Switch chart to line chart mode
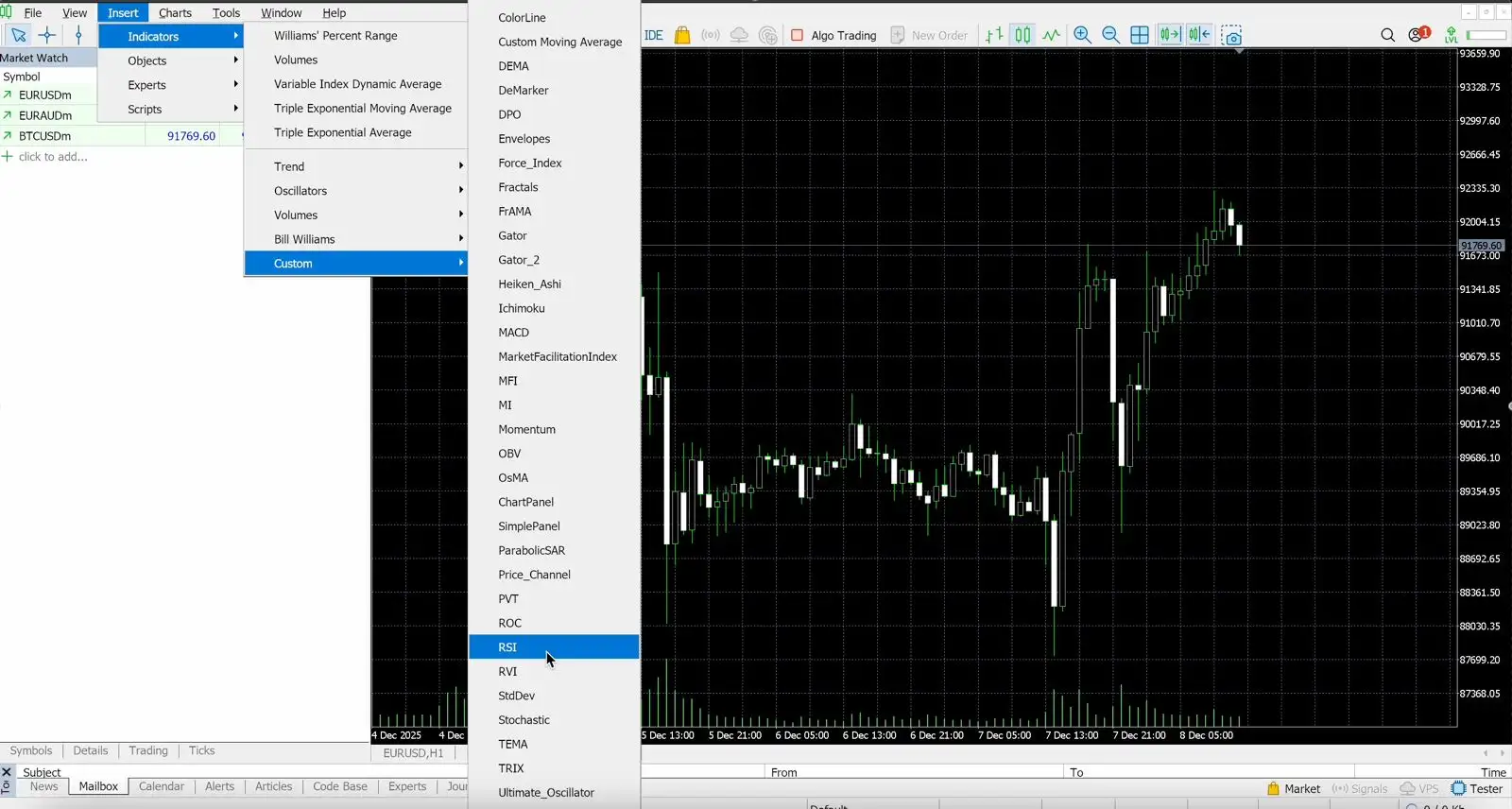This screenshot has width=1512, height=809. click(1051, 35)
